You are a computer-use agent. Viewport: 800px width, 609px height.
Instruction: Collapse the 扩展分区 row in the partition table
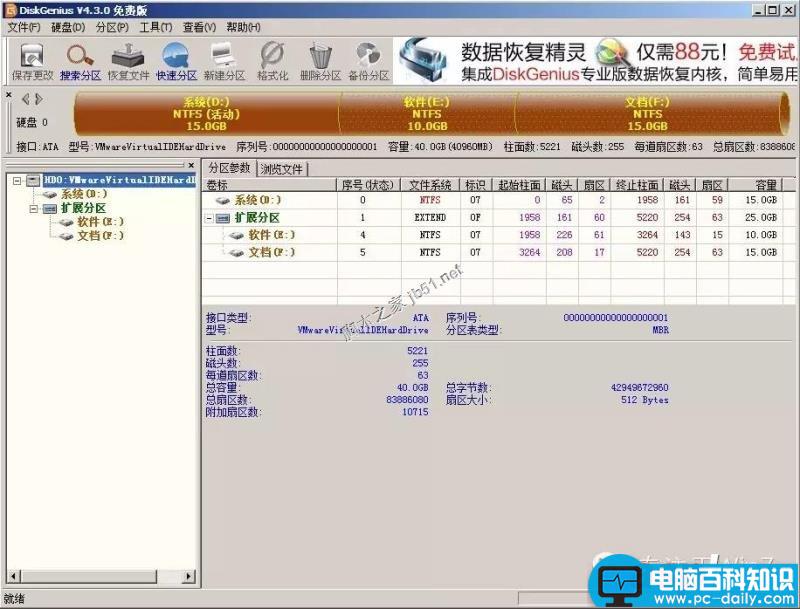coord(209,218)
